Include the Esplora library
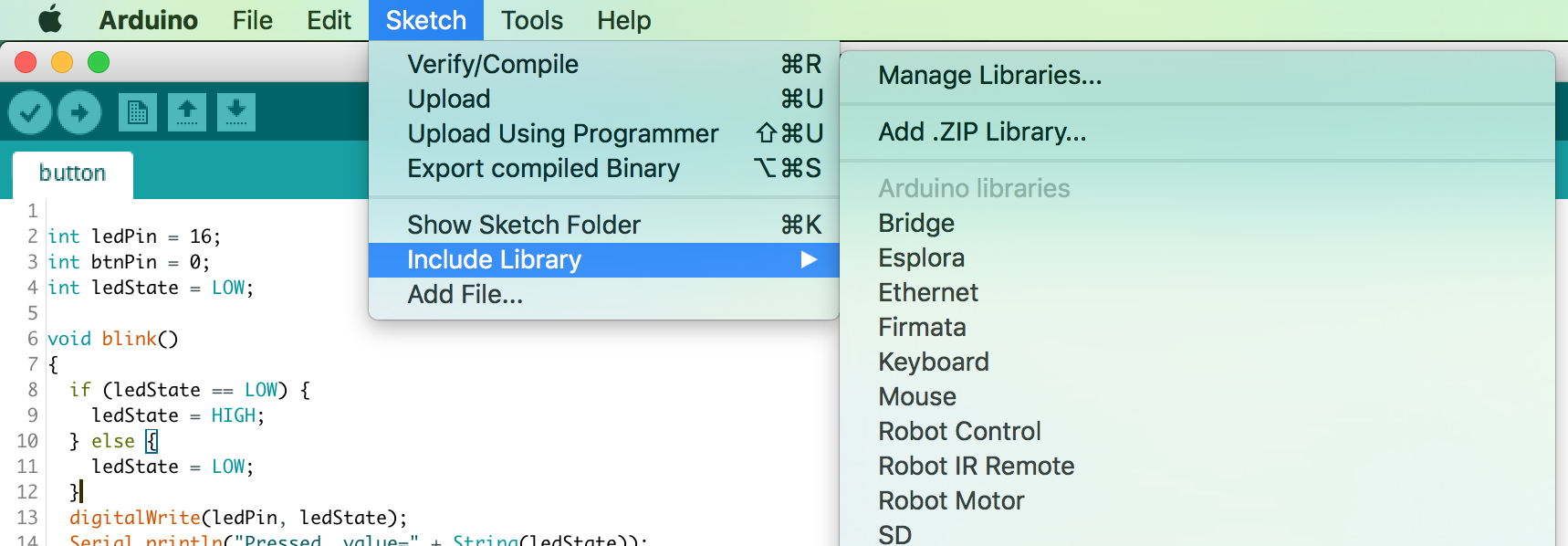Image resolution: width=1568 pixels, height=546 pixels. tap(1197, 257)
